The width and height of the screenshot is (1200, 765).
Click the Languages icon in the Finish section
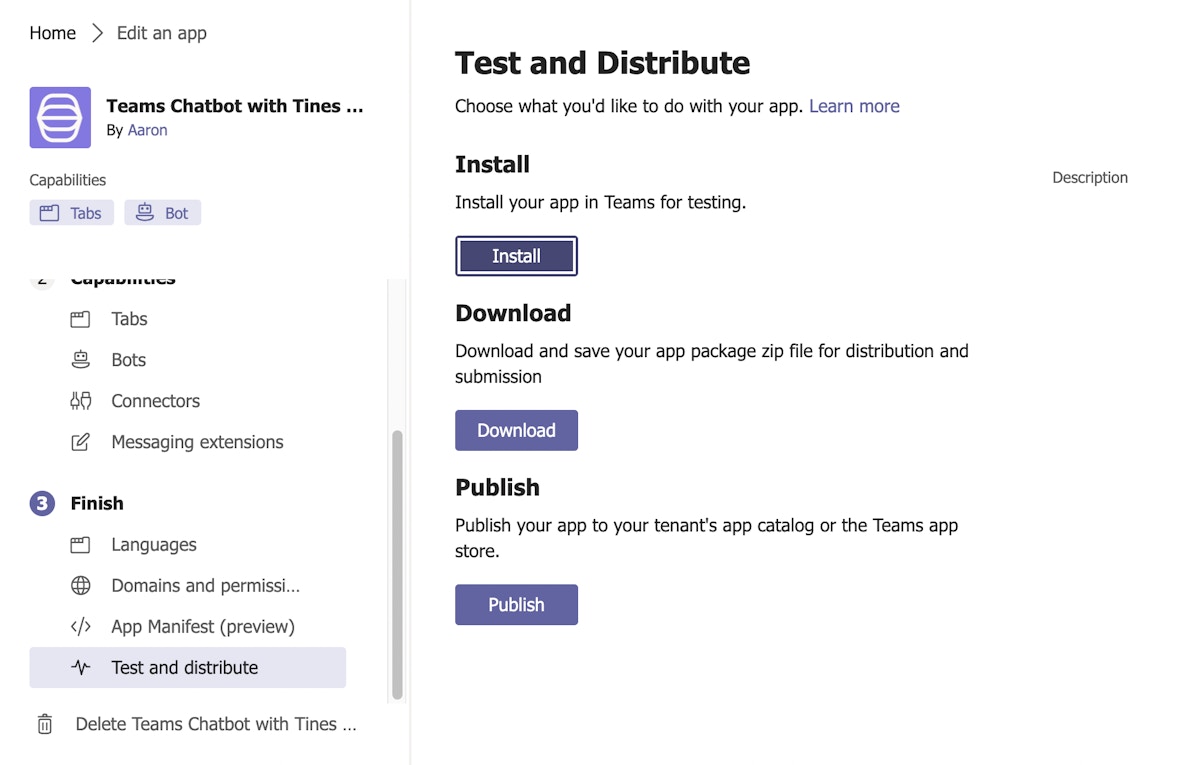[81, 545]
